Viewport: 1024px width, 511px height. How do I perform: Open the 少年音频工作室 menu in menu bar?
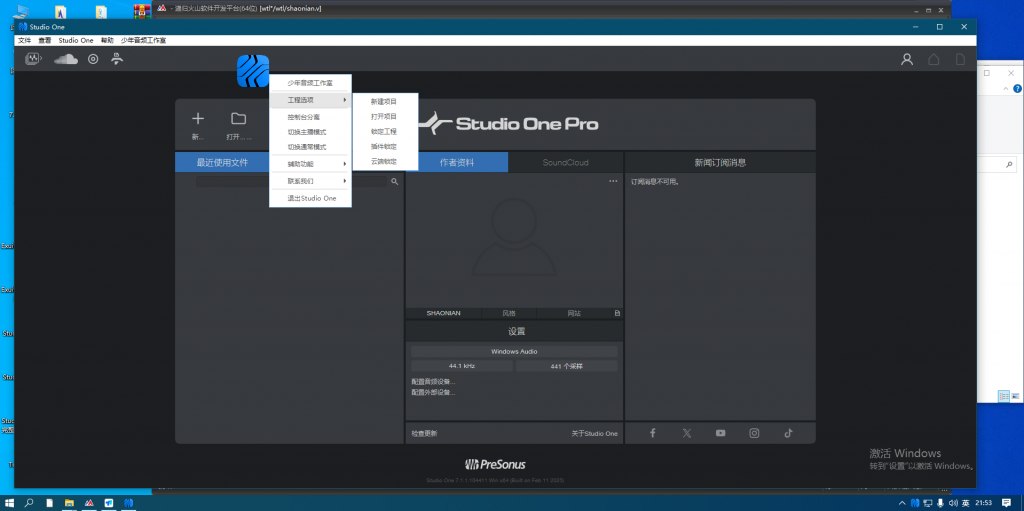(x=143, y=41)
